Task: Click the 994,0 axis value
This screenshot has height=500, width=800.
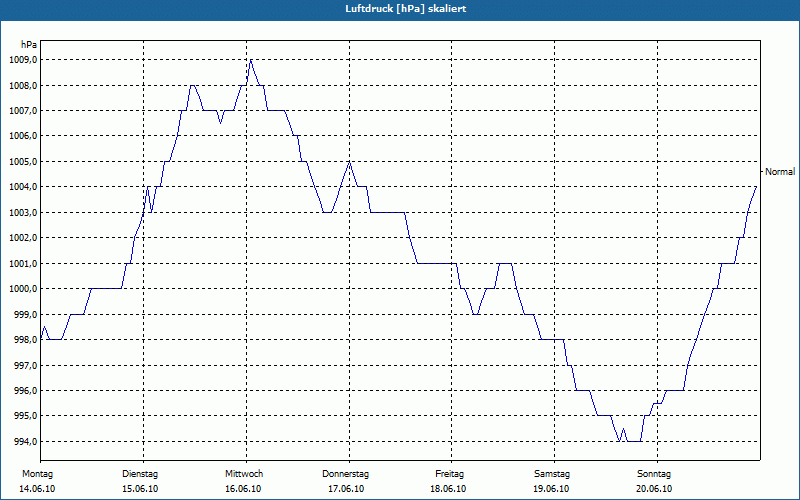Action: point(25,441)
